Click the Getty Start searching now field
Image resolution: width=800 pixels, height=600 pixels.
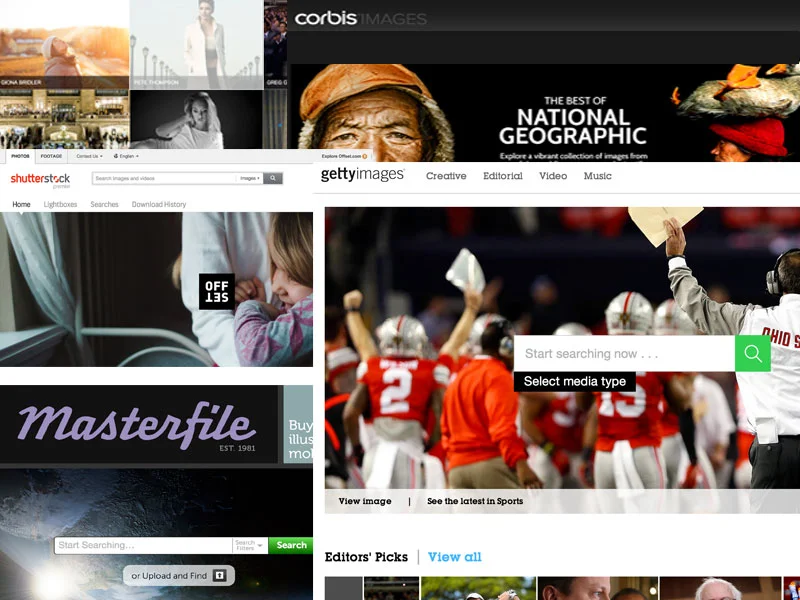[x=624, y=353]
